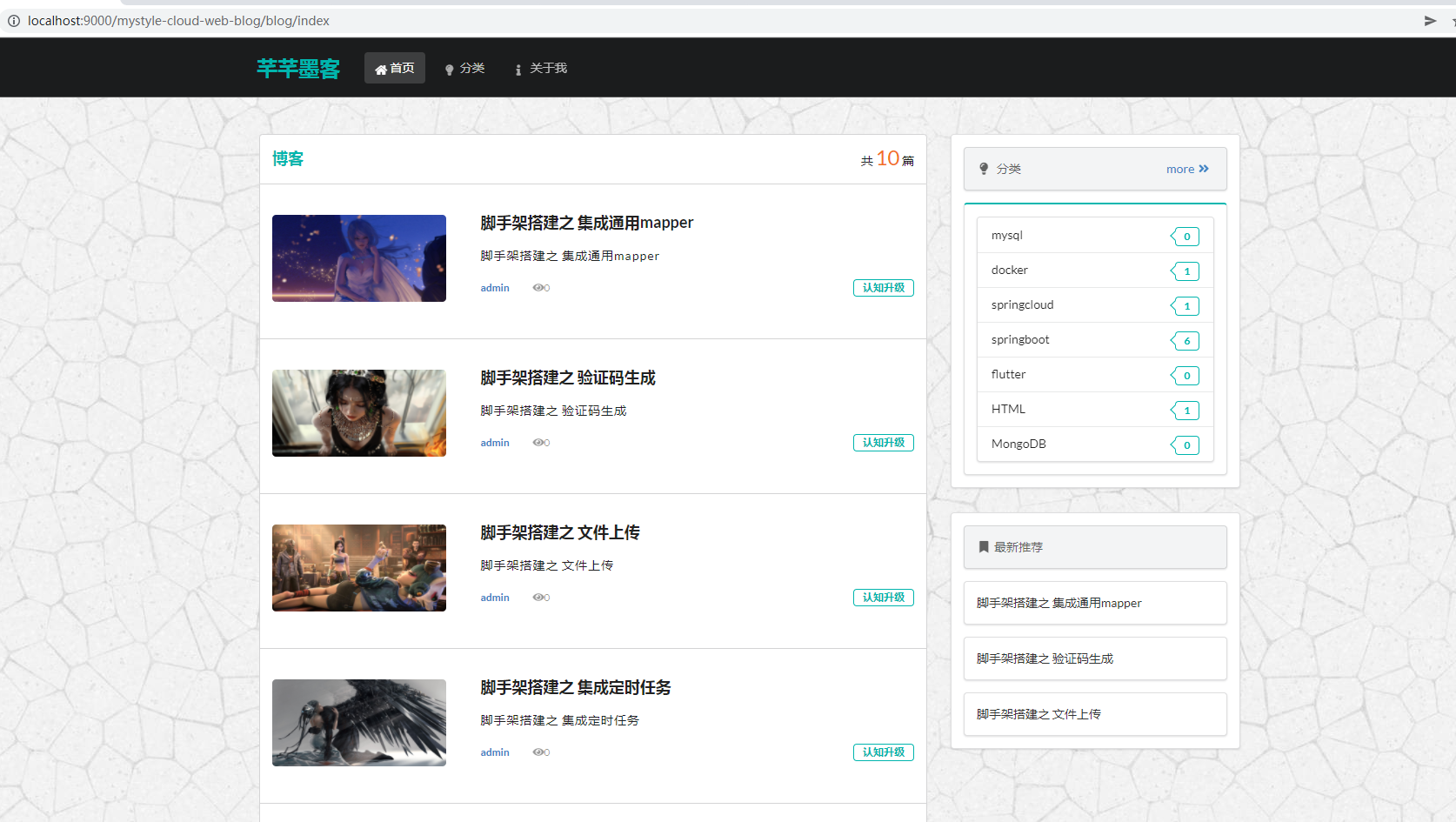
Task: Go to 关于我 about page
Action: (x=541, y=69)
